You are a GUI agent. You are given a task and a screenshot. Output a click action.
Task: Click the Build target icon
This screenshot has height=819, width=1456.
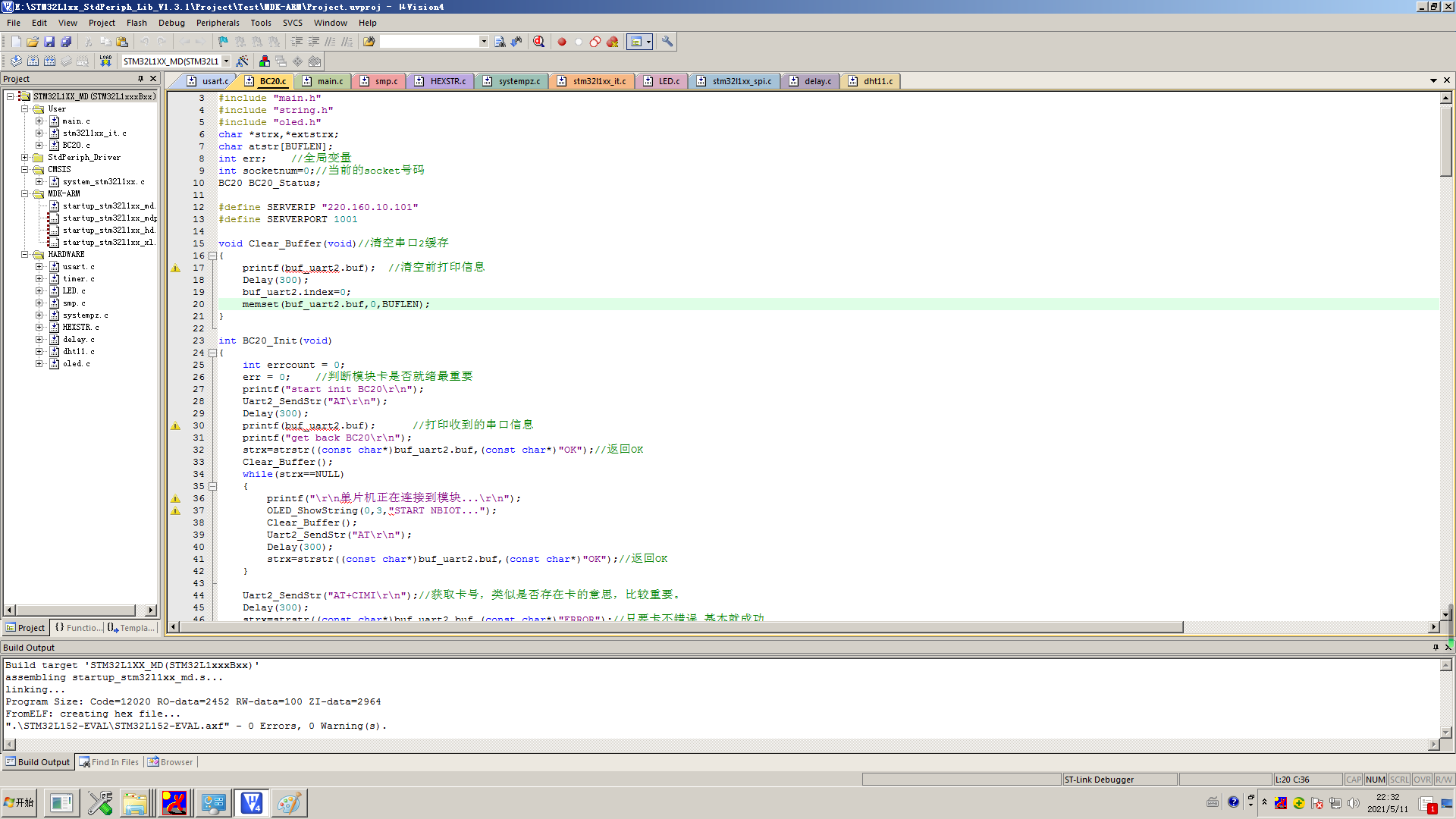click(33, 61)
